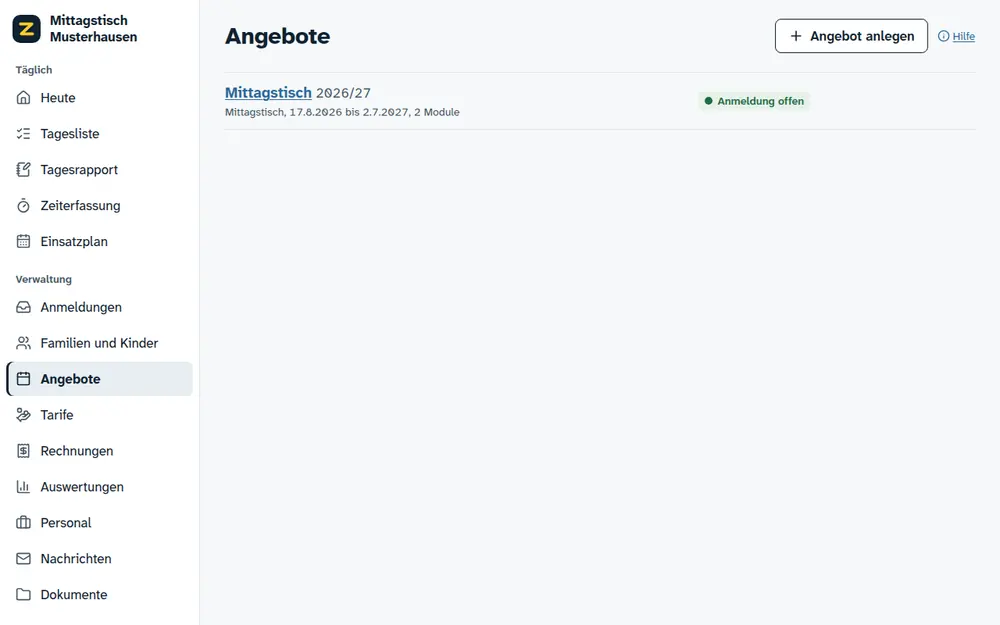Open Rechnungen

(x=99, y=451)
